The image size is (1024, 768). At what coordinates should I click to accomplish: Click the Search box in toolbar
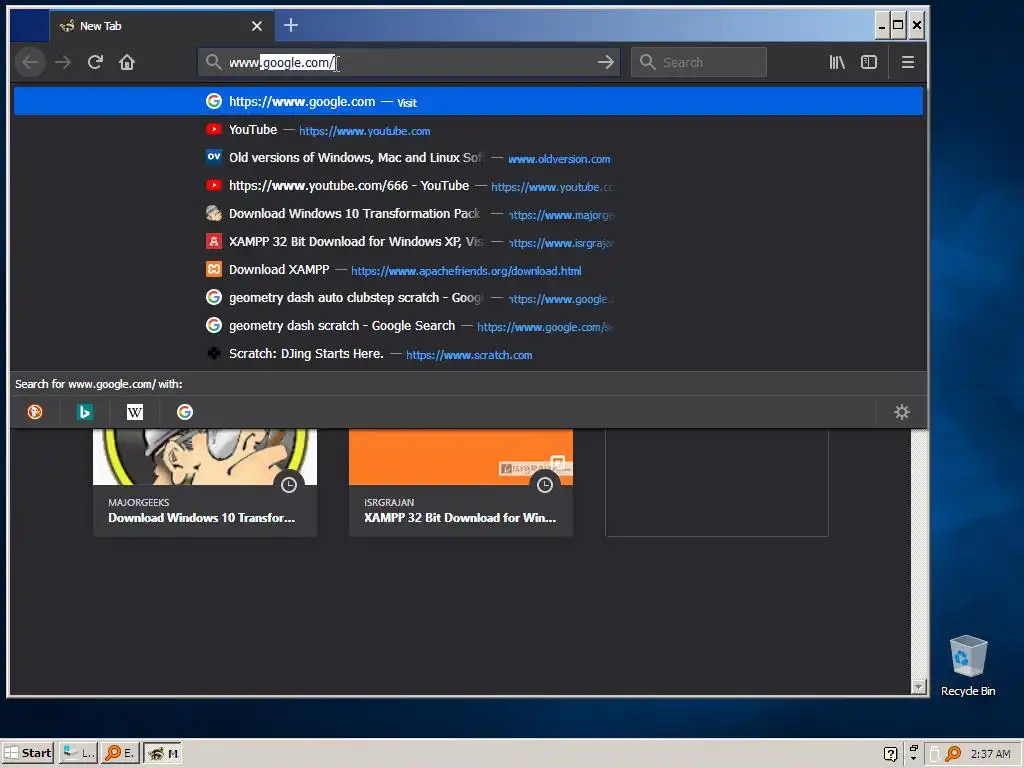(699, 62)
